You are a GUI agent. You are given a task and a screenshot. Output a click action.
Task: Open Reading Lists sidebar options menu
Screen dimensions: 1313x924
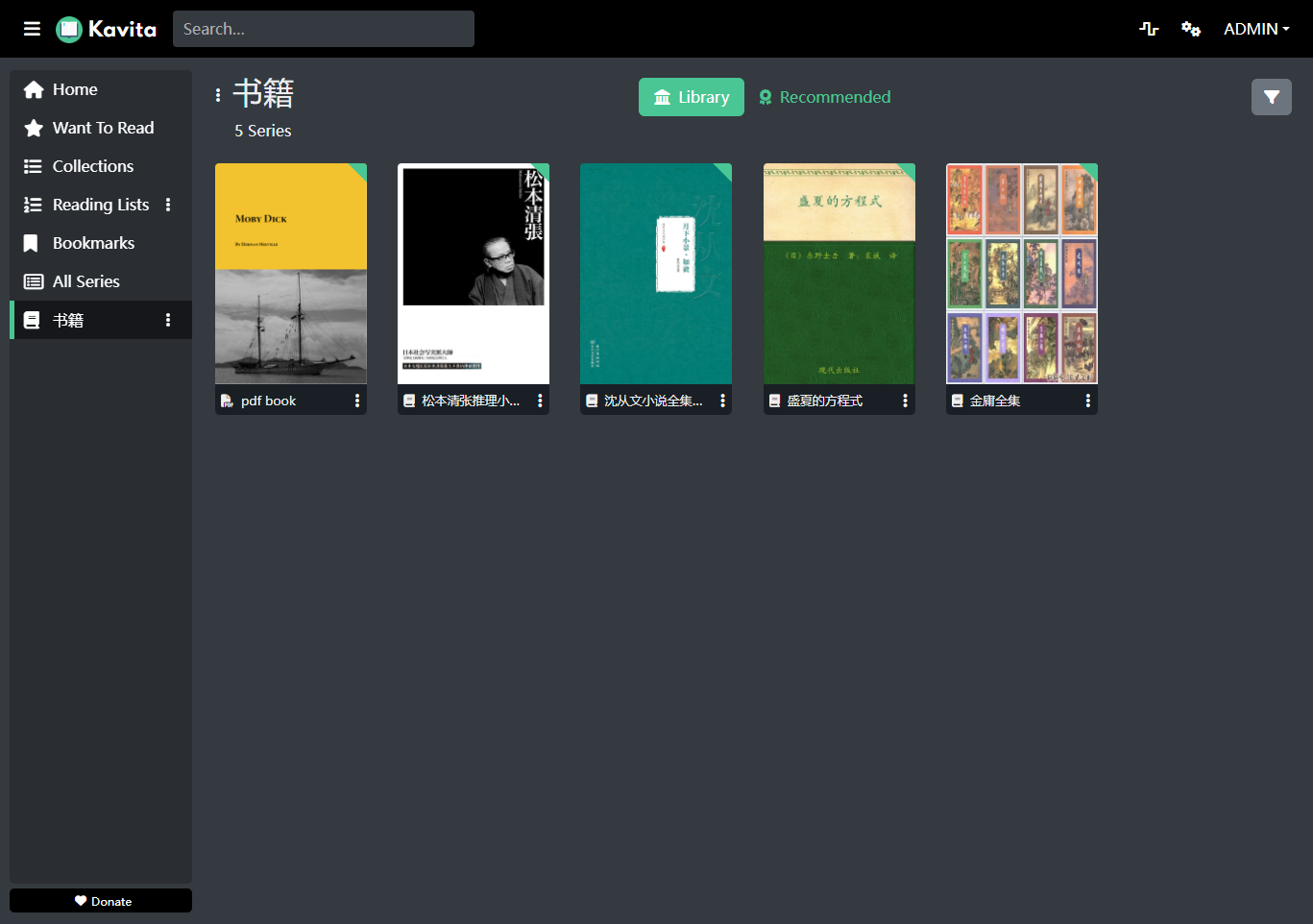pos(168,205)
